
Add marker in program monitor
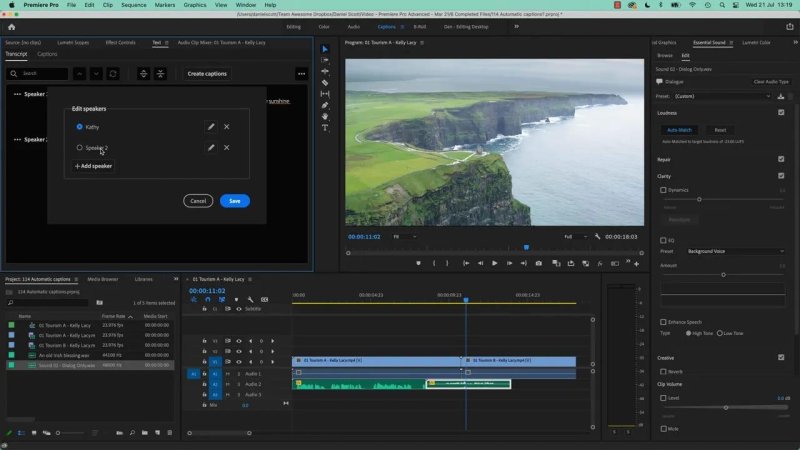[x=418, y=263]
